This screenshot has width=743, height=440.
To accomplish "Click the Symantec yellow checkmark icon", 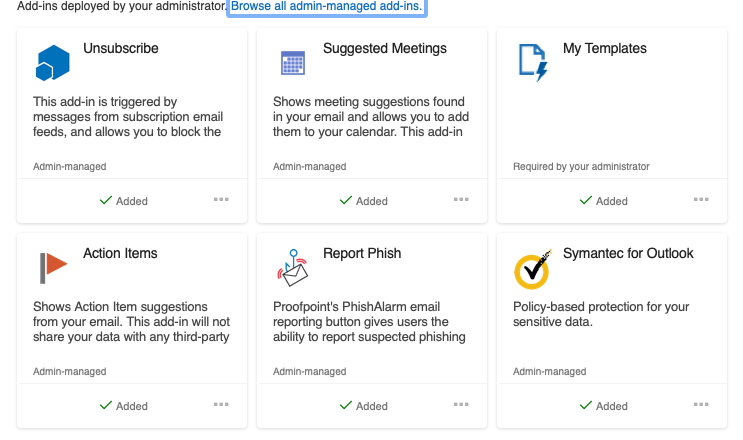I will click(533, 269).
